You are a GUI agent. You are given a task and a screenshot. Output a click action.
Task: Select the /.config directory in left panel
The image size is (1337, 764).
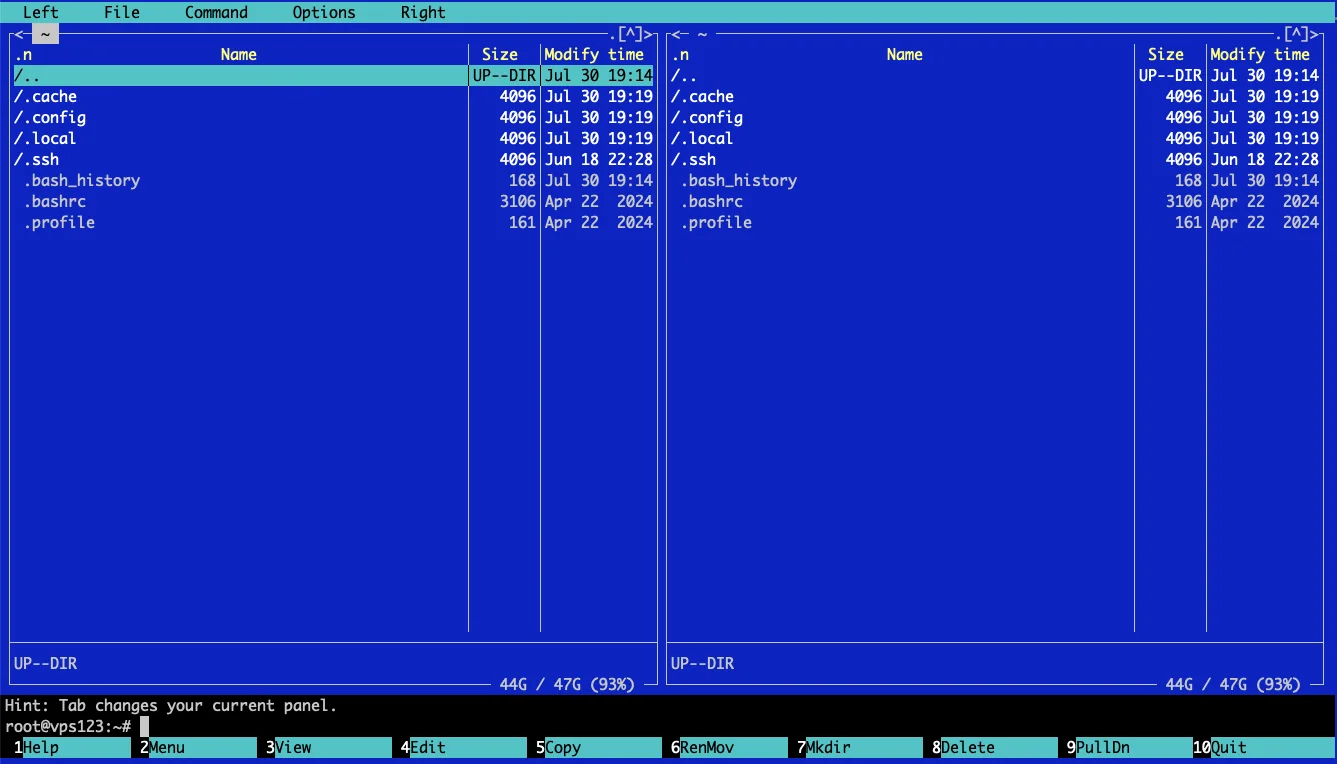point(334,118)
